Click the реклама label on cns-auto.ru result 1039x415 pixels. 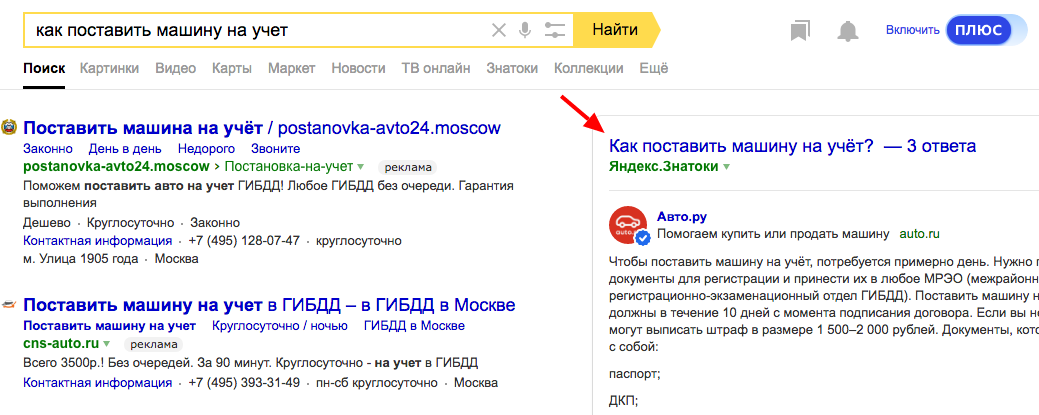[153, 344]
